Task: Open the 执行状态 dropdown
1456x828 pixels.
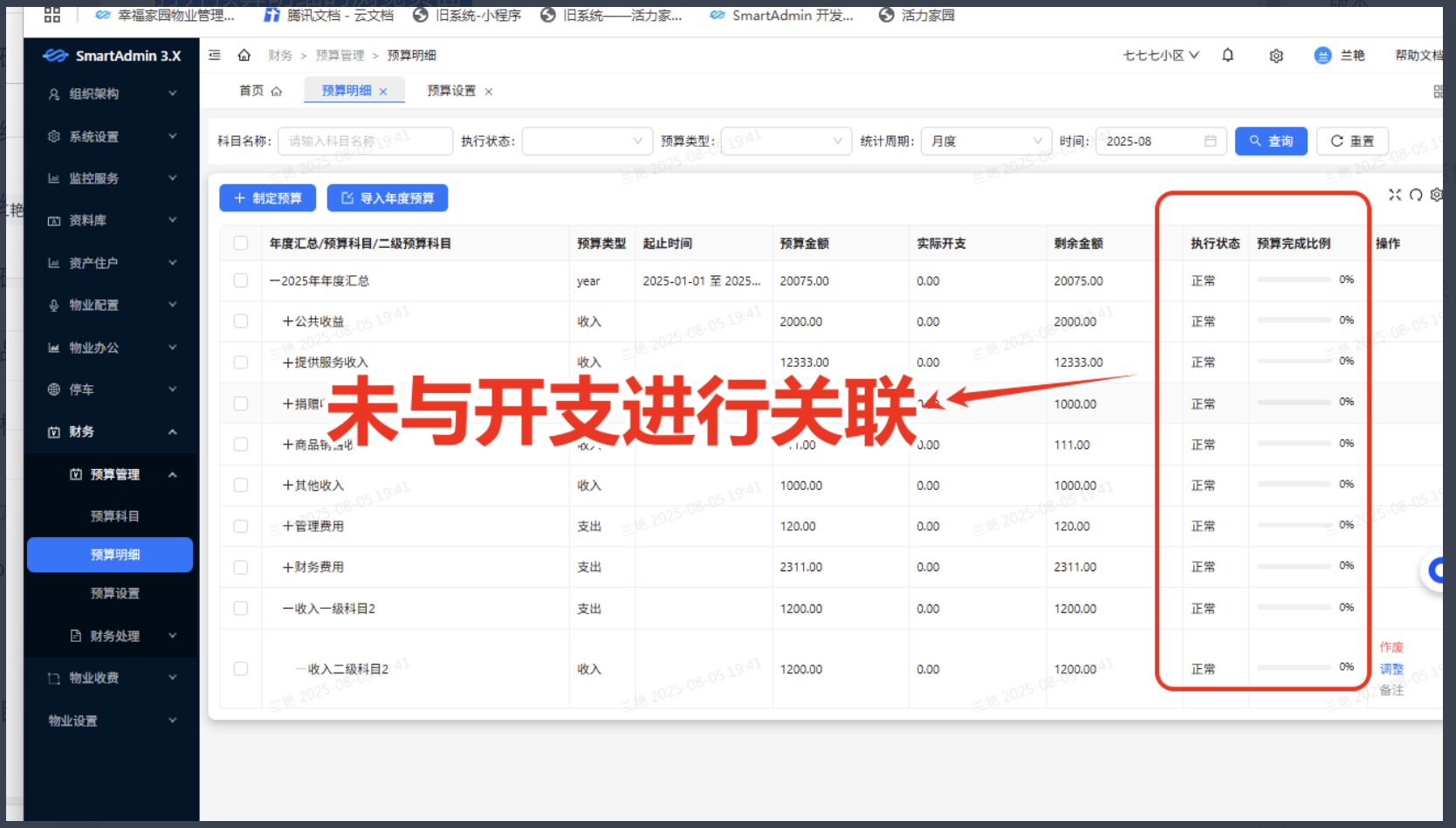Action: (587, 141)
